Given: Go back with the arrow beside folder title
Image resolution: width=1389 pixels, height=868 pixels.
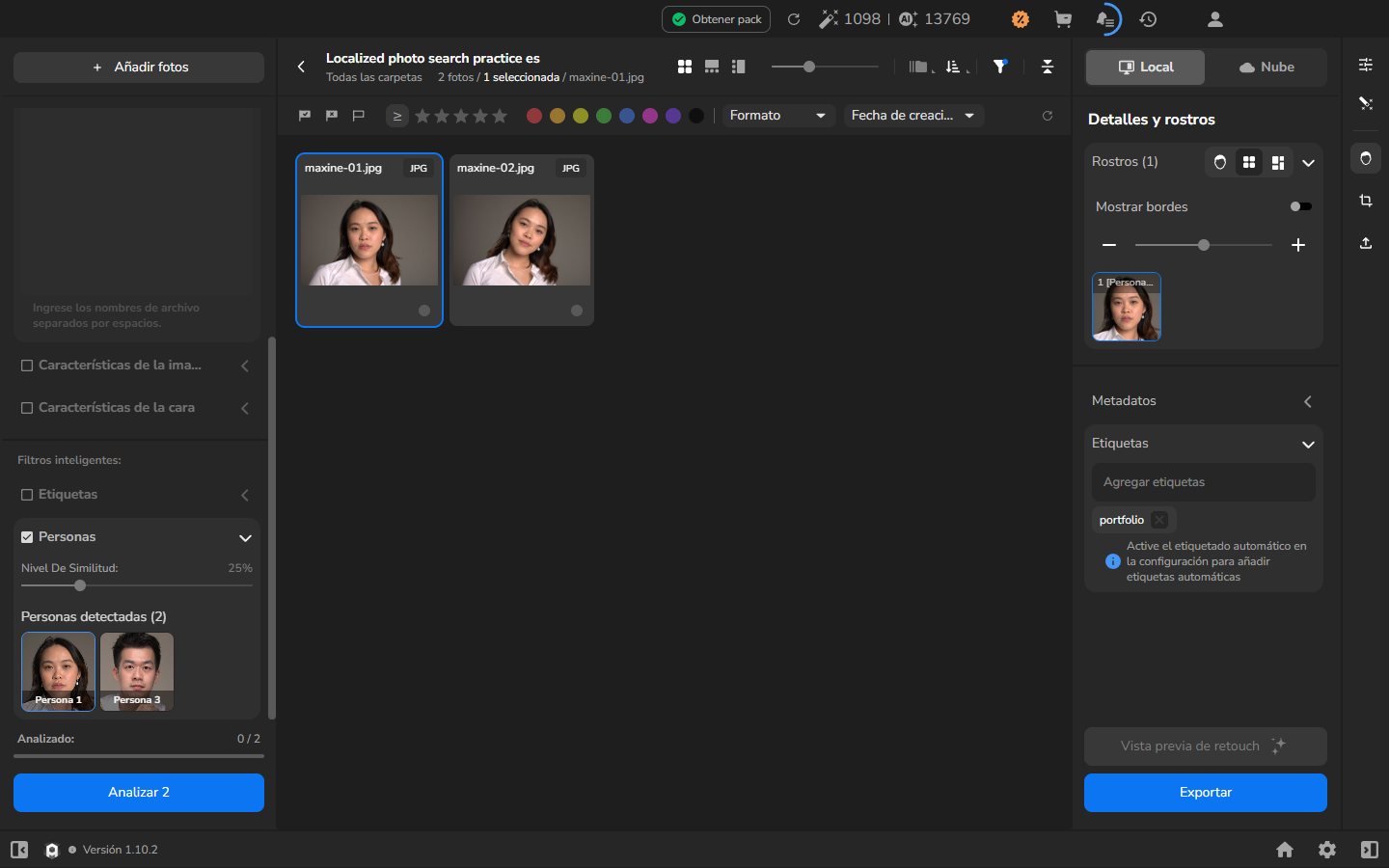Looking at the screenshot, I should (x=301, y=67).
